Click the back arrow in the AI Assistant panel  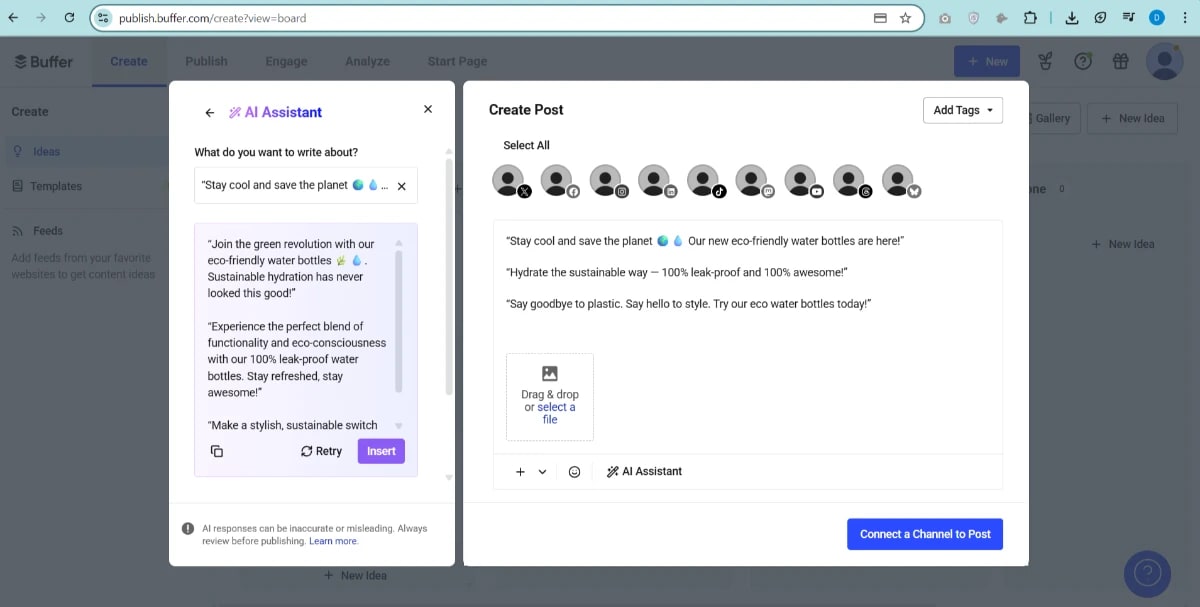coord(210,112)
